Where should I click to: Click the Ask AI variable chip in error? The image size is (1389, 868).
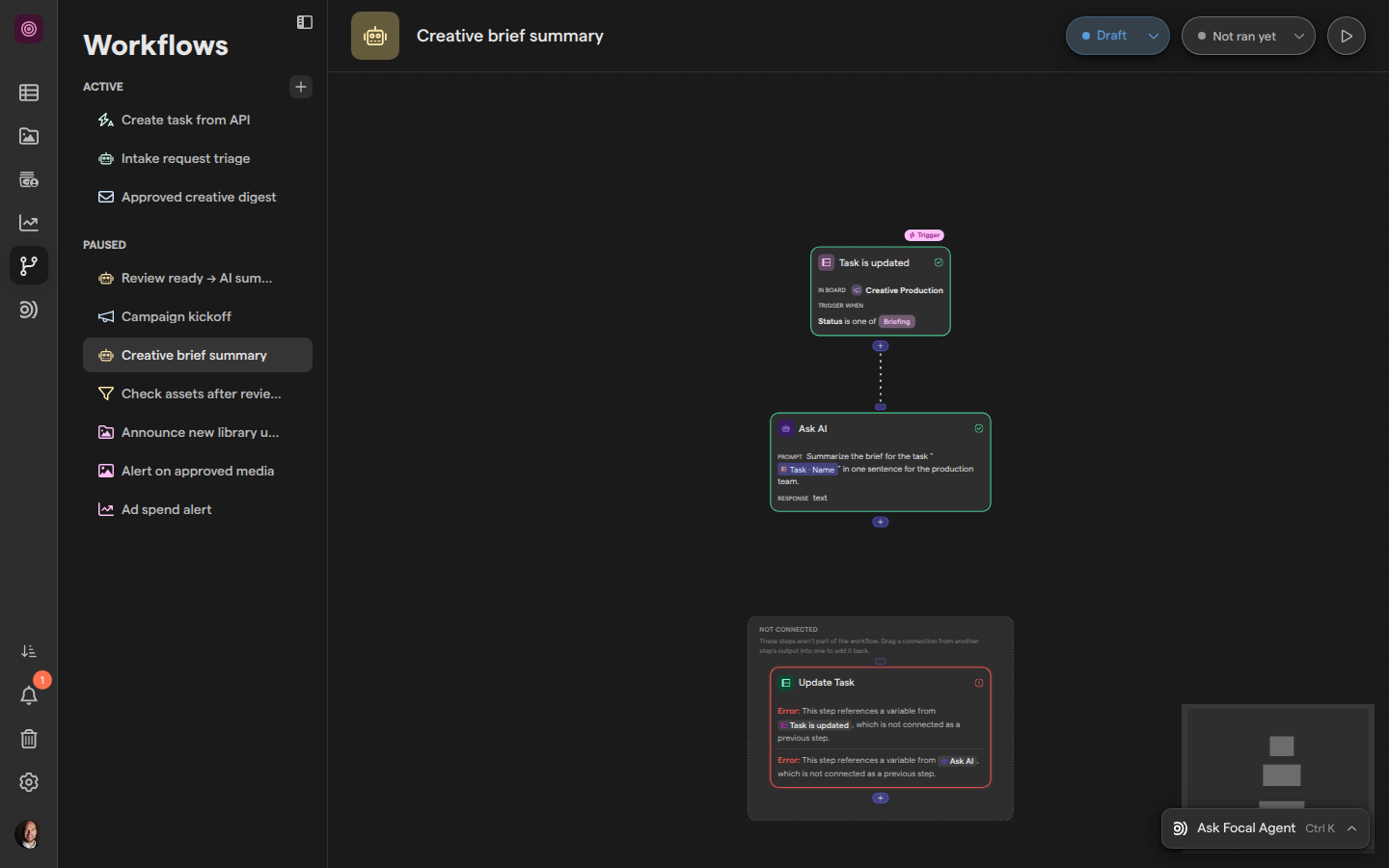coord(958,761)
